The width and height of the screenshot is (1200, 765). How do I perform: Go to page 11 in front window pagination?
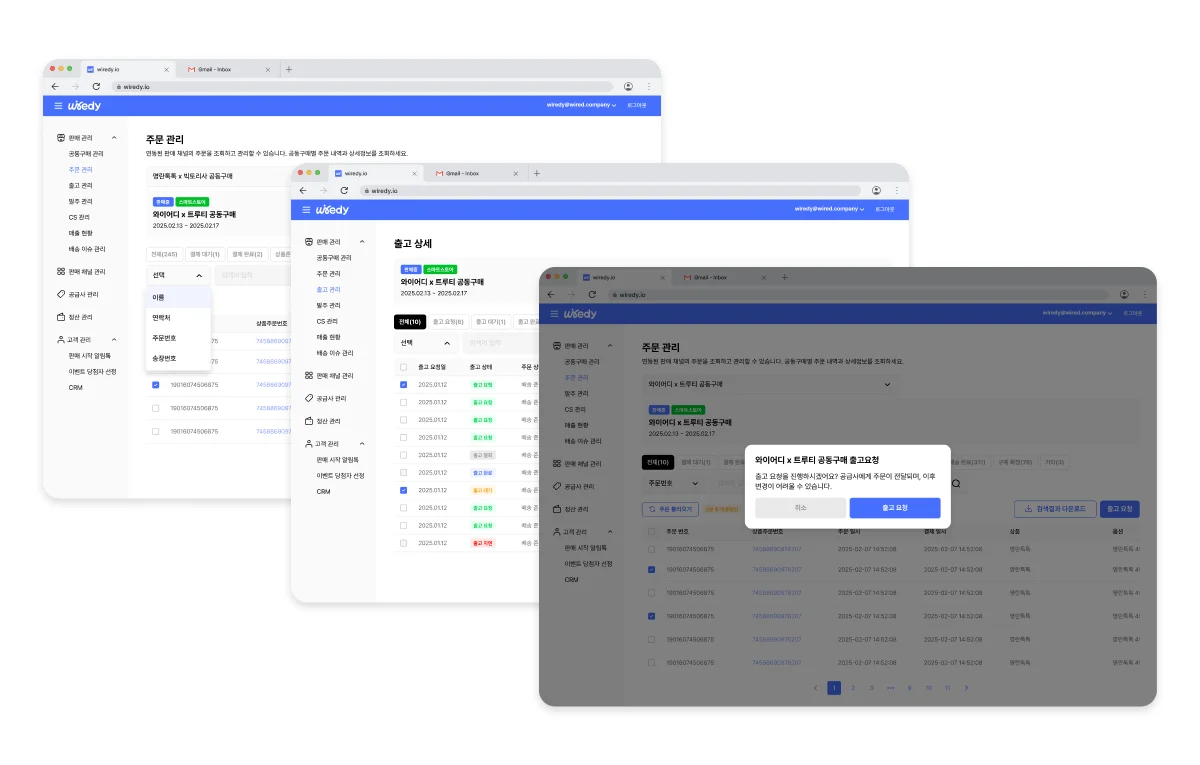[947, 688]
